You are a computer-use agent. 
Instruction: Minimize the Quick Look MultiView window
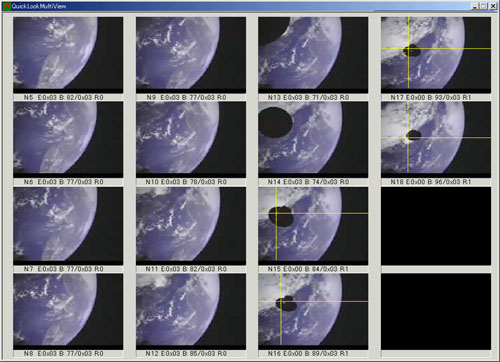476,6
